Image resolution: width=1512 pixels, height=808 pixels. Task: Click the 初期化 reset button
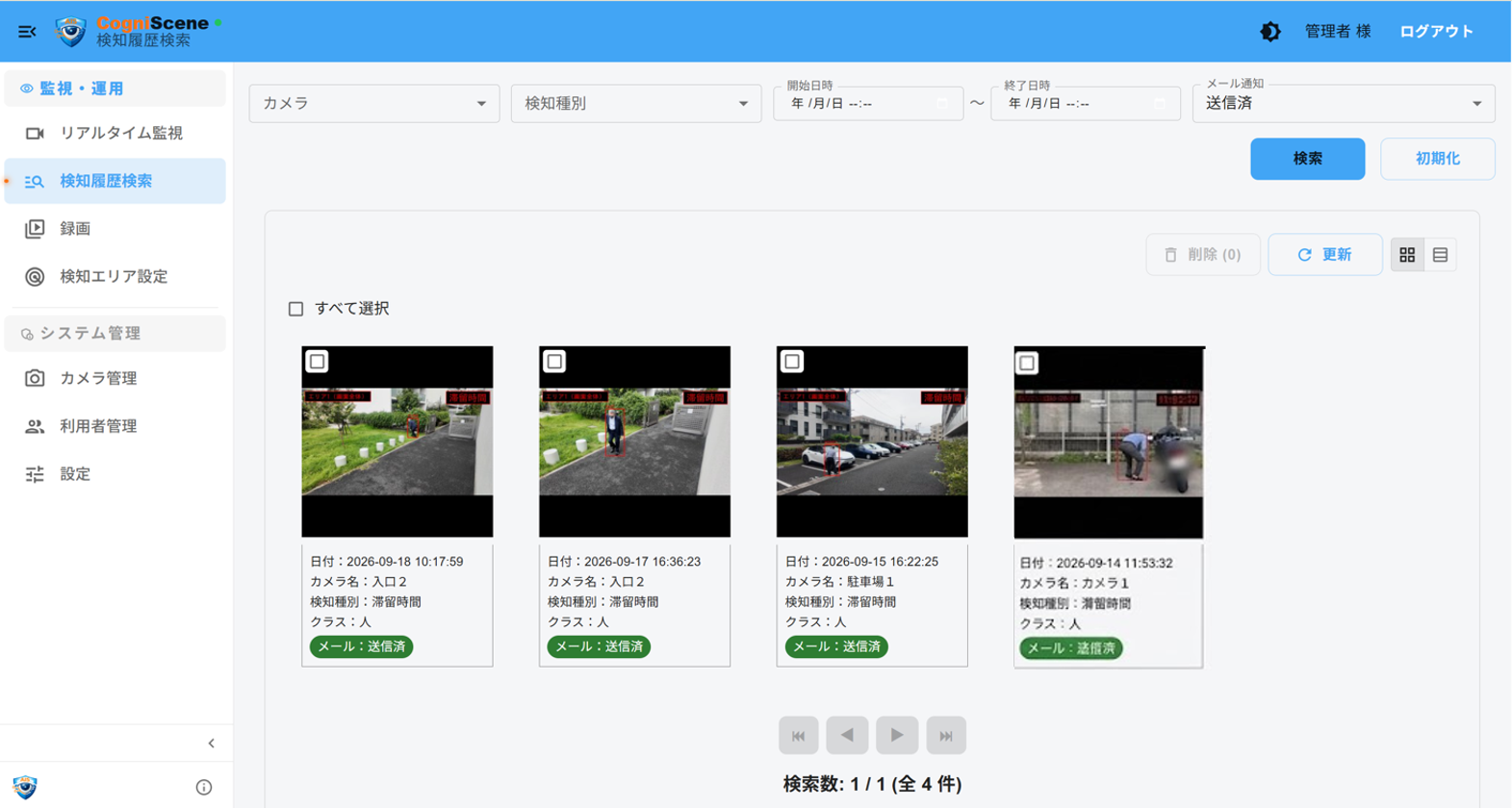coord(1438,159)
